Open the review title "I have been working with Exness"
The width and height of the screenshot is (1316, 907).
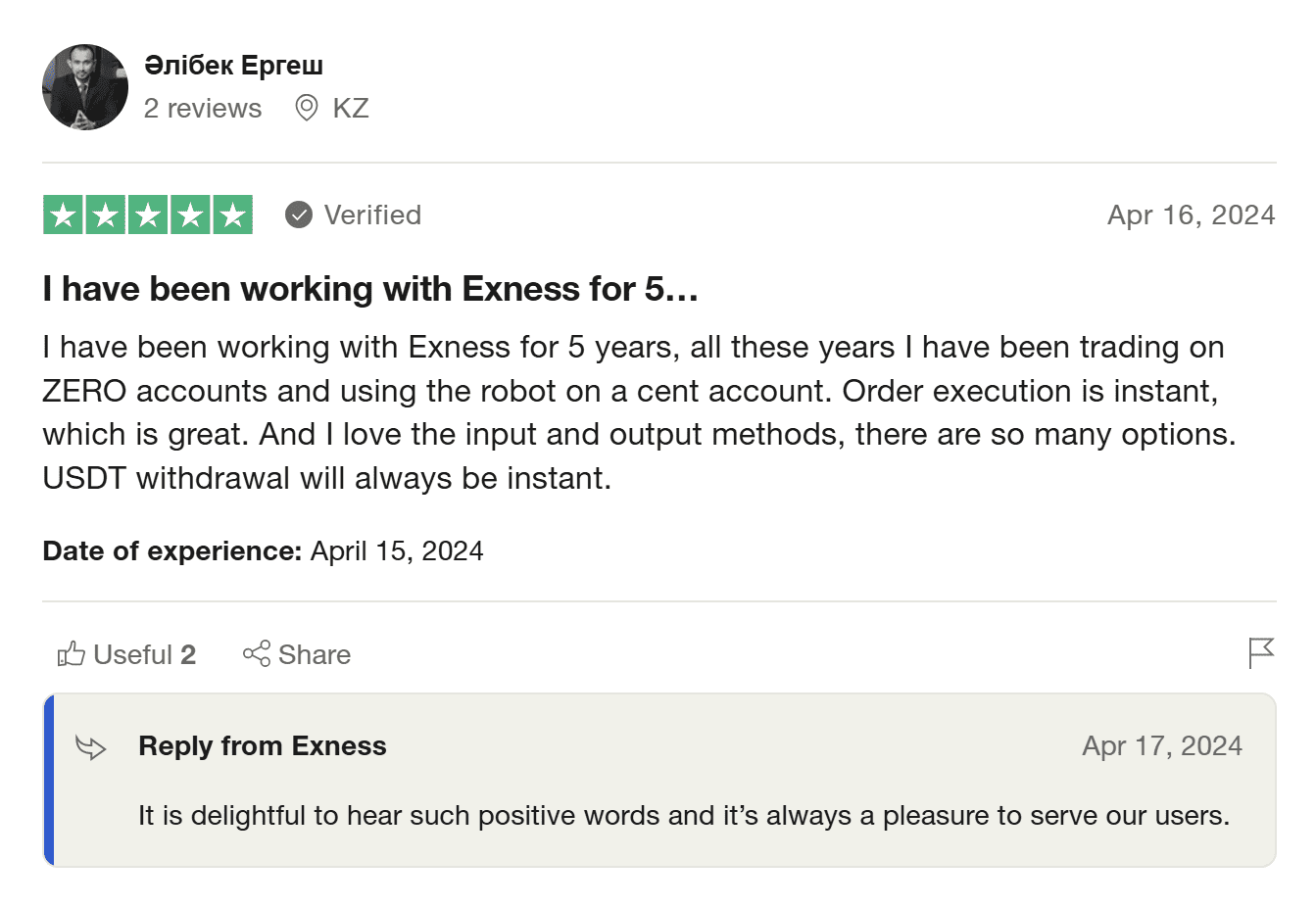click(370, 289)
